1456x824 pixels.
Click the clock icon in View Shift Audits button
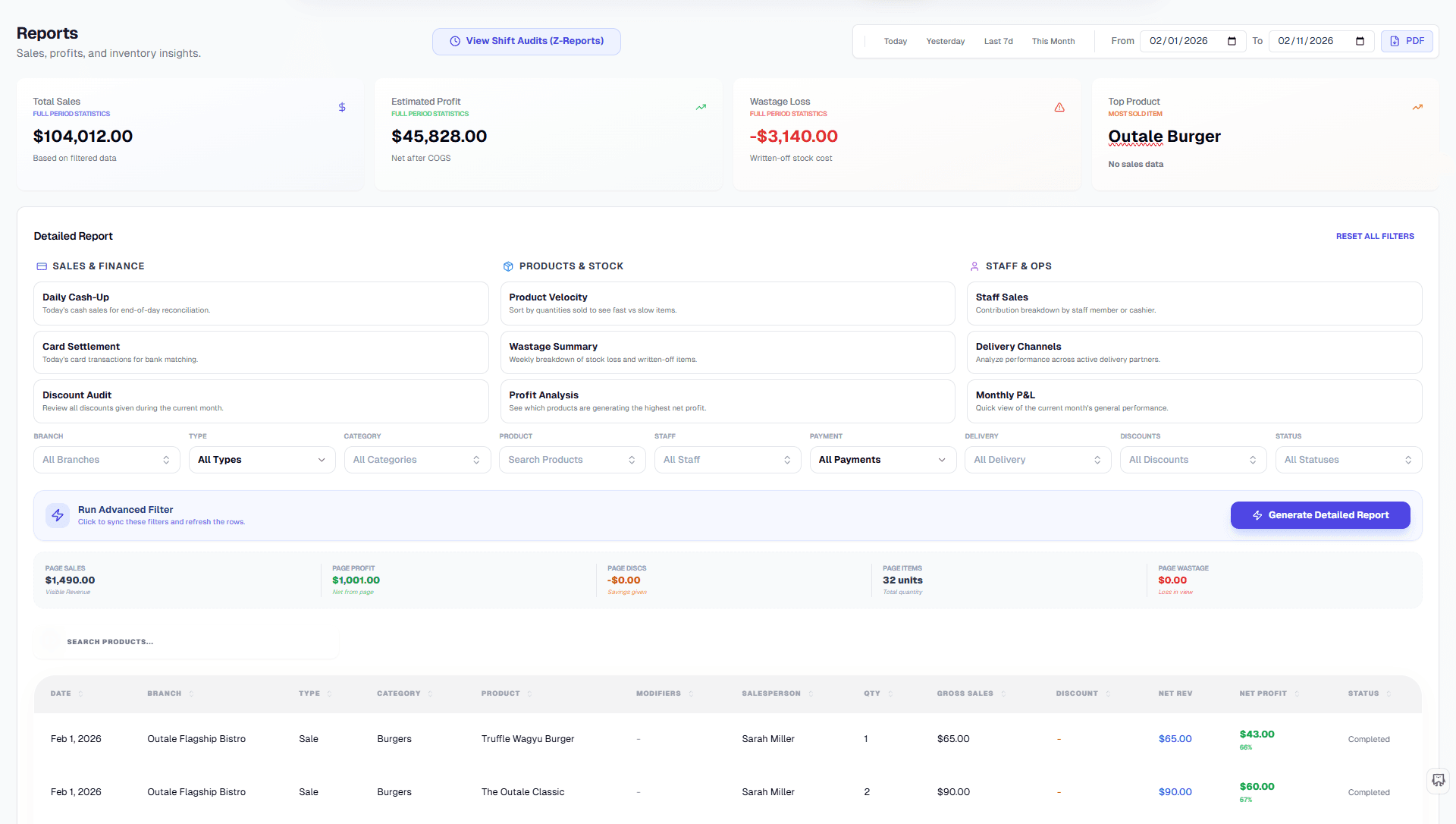455,41
